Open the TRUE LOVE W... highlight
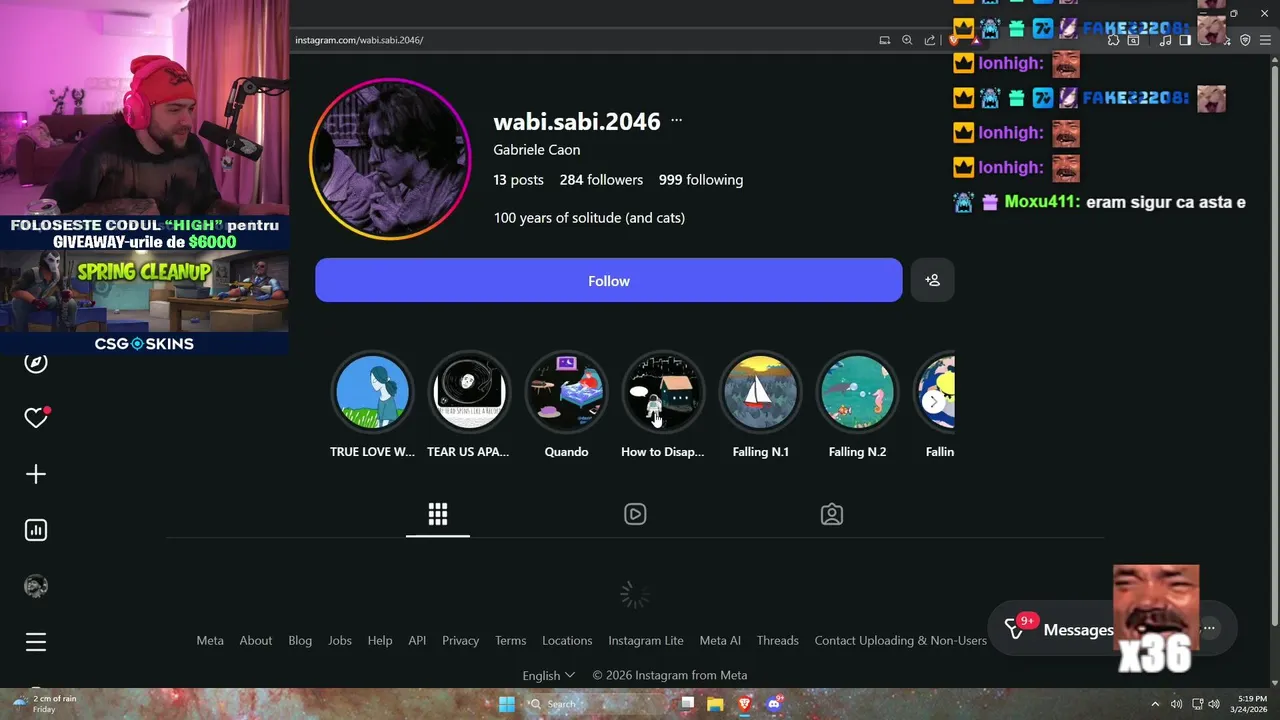 pyautogui.click(x=372, y=404)
